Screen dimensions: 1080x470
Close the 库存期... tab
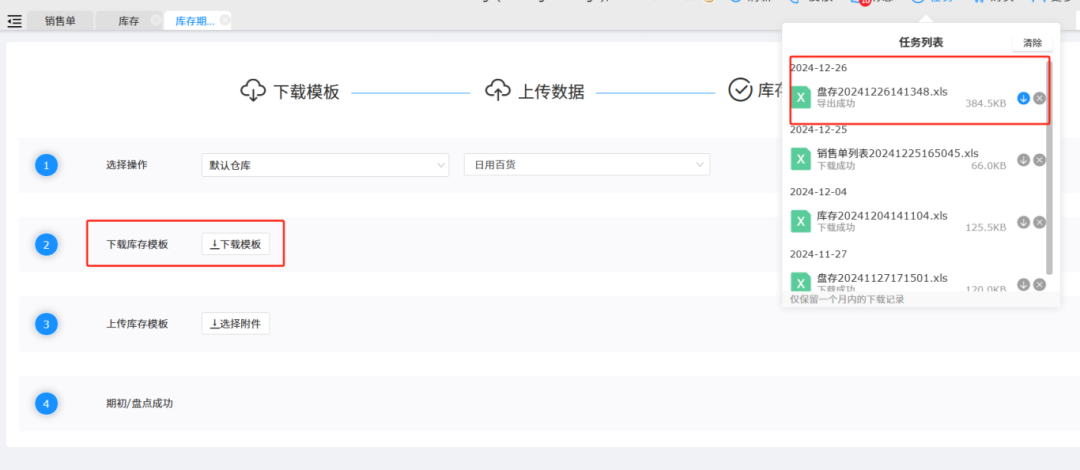click(x=225, y=20)
